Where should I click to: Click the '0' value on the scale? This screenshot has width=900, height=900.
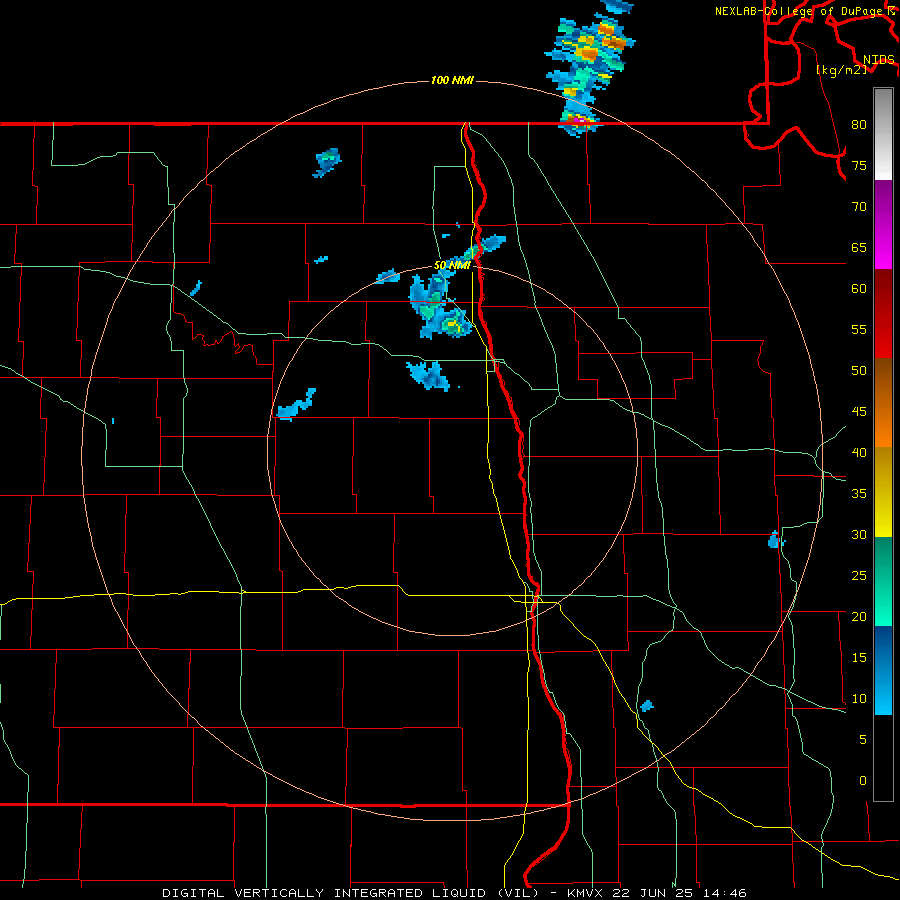[x=863, y=781]
